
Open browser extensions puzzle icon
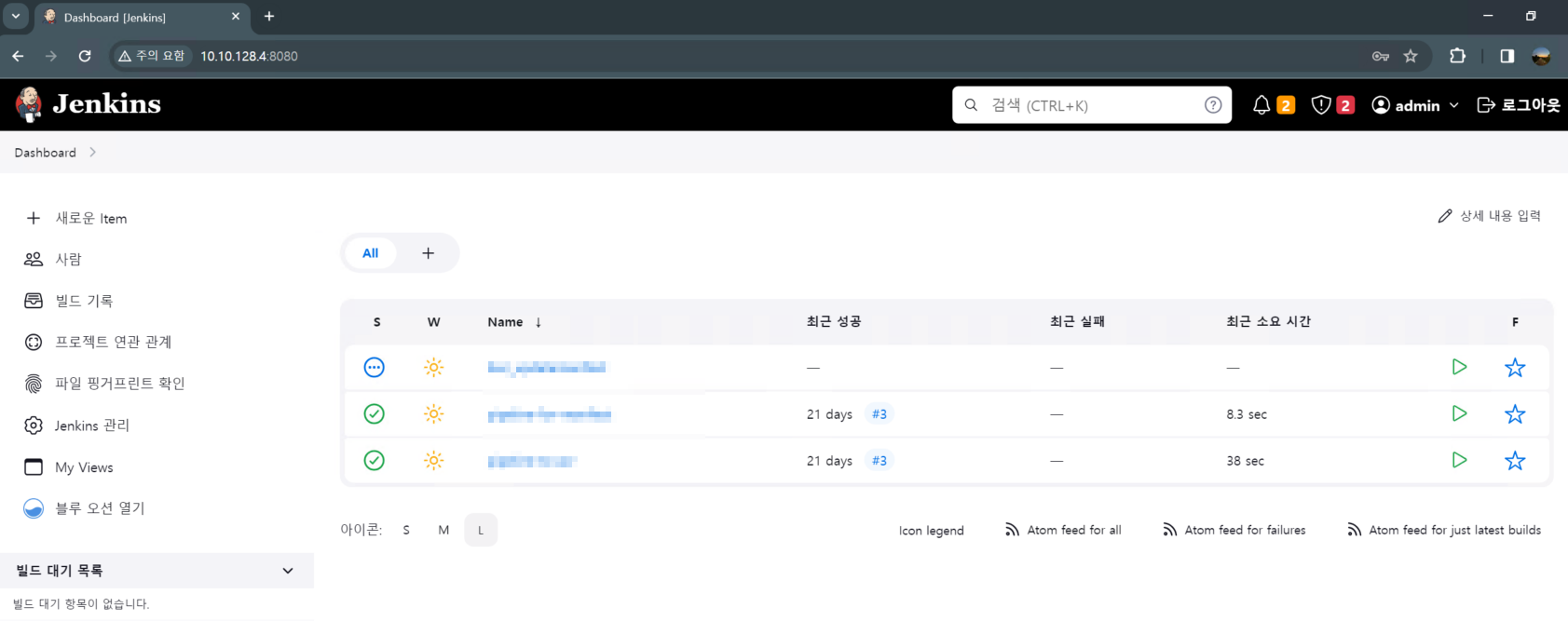1458,56
